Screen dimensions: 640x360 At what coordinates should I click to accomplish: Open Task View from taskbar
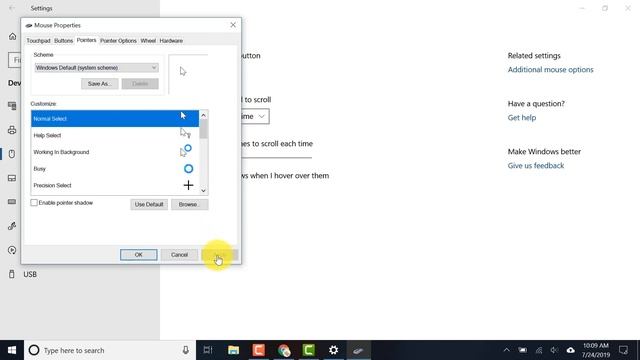point(208,350)
